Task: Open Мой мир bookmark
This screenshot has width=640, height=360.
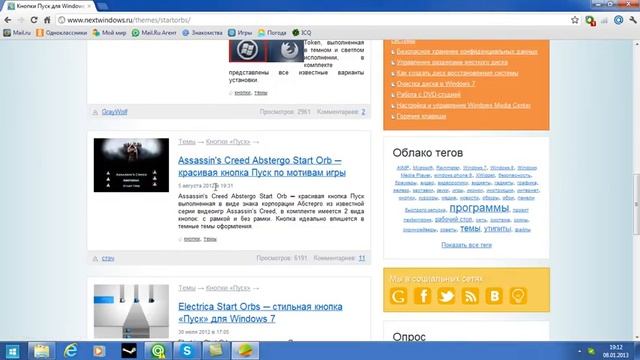Action: coord(109,33)
